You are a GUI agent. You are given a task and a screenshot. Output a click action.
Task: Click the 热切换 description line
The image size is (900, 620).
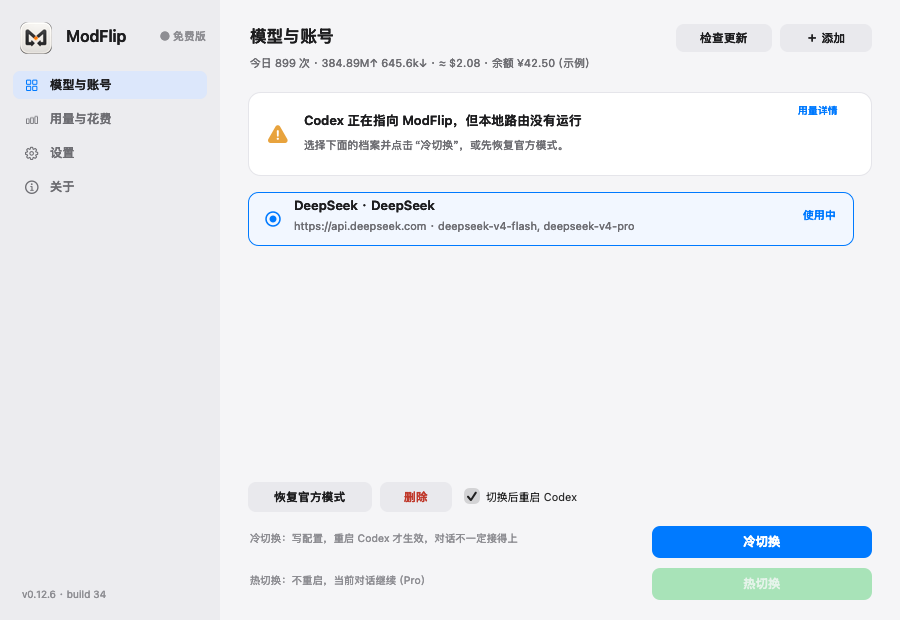tap(337, 580)
